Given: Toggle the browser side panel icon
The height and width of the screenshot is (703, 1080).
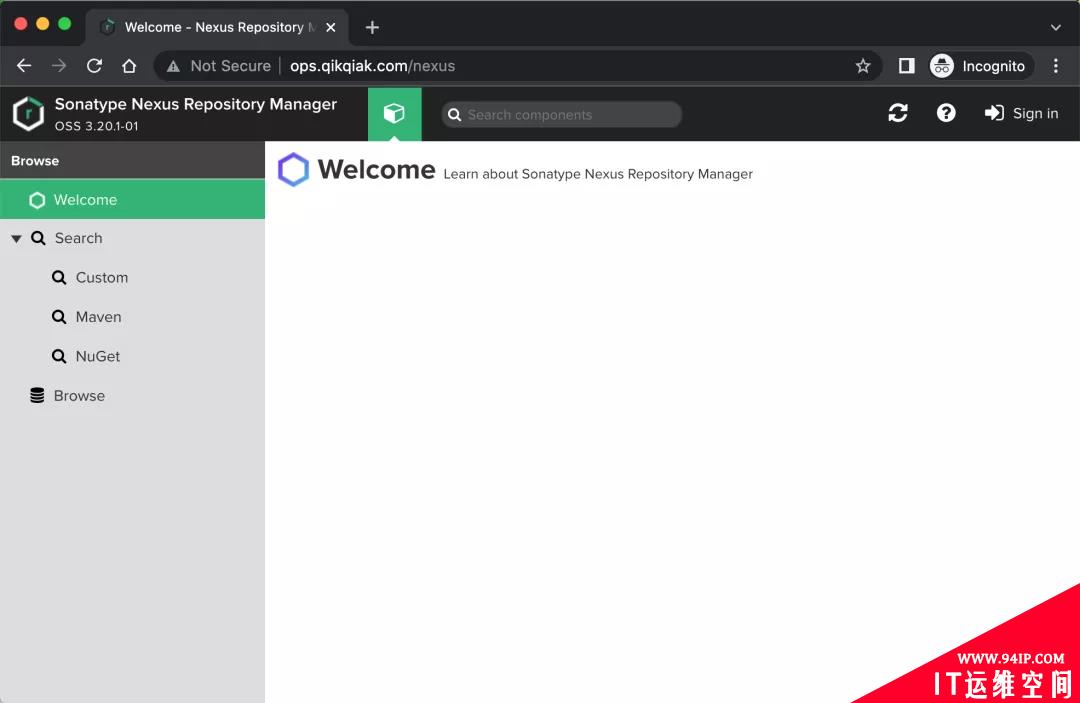Looking at the screenshot, I should (906, 66).
